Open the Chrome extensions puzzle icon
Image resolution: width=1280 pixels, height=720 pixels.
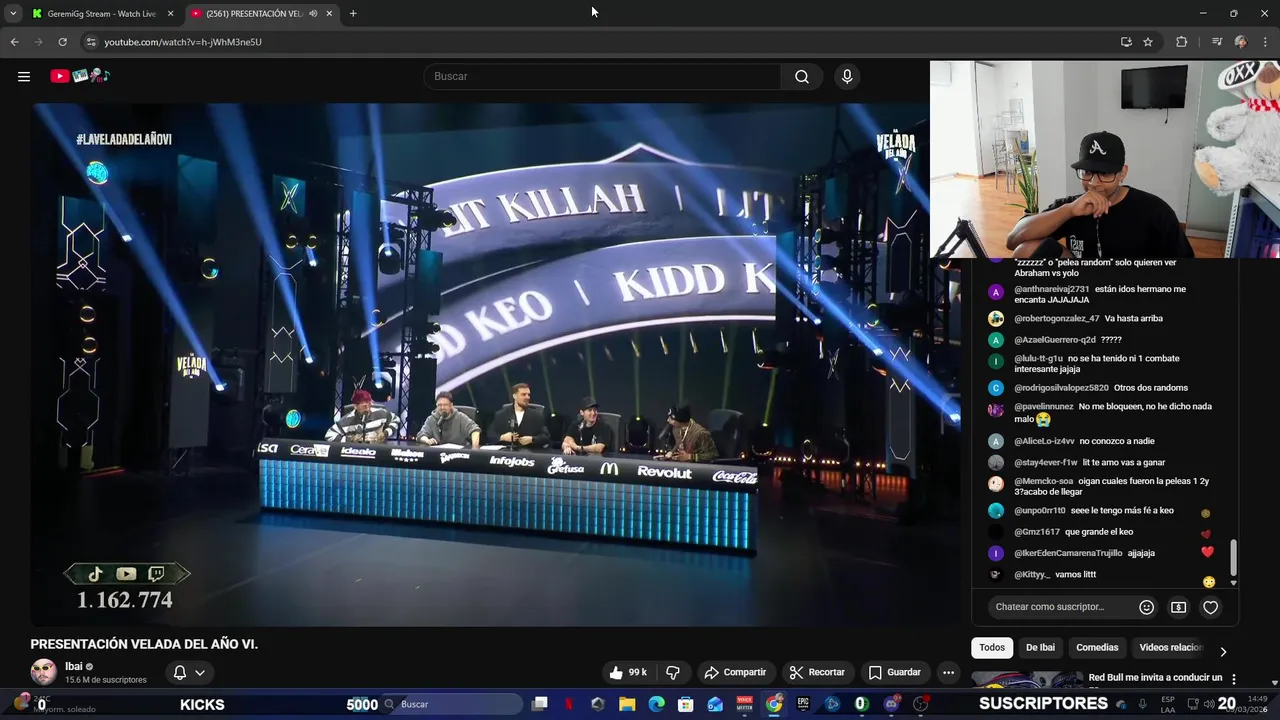tap(1182, 42)
